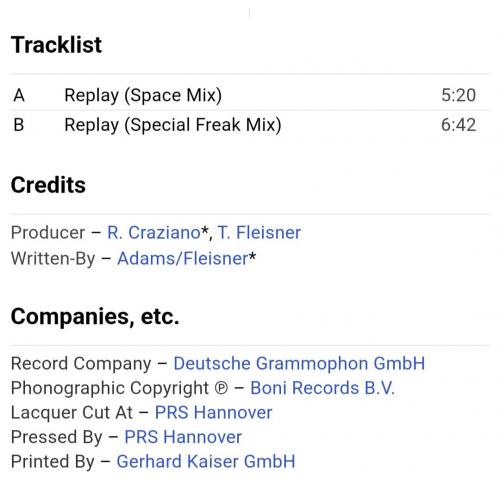The image size is (500, 500).
Task: Open the Gerhard Kaiser GmbH link
Action: tap(206, 462)
